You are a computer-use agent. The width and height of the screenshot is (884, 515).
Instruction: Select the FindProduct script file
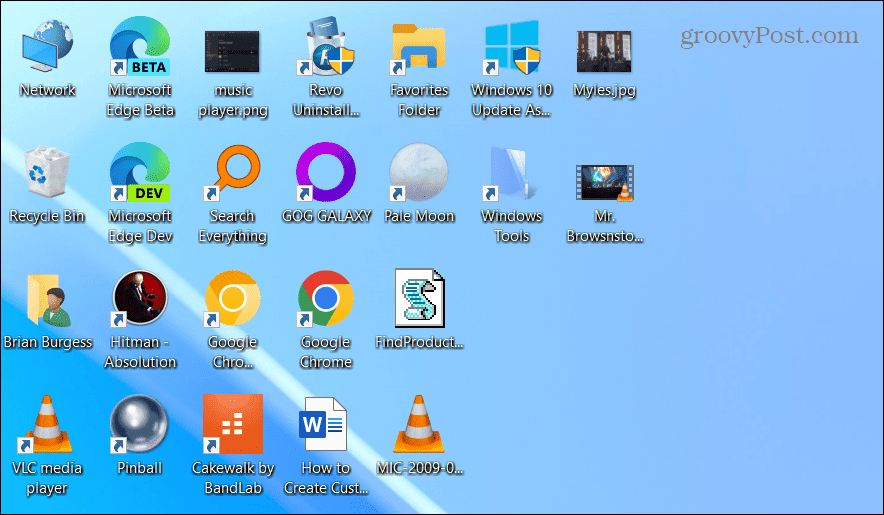(x=419, y=300)
